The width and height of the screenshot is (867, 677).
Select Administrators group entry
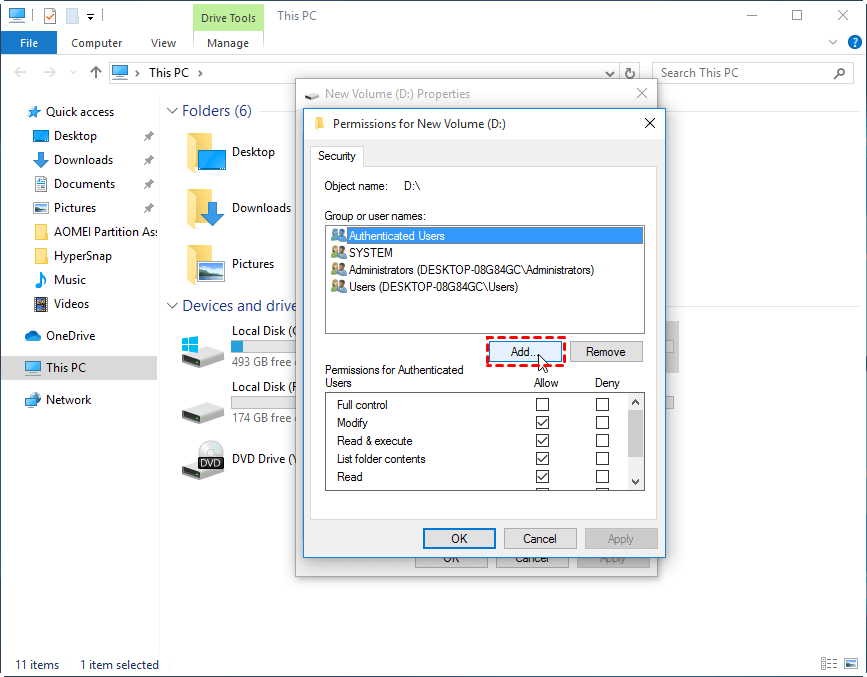coord(462,270)
